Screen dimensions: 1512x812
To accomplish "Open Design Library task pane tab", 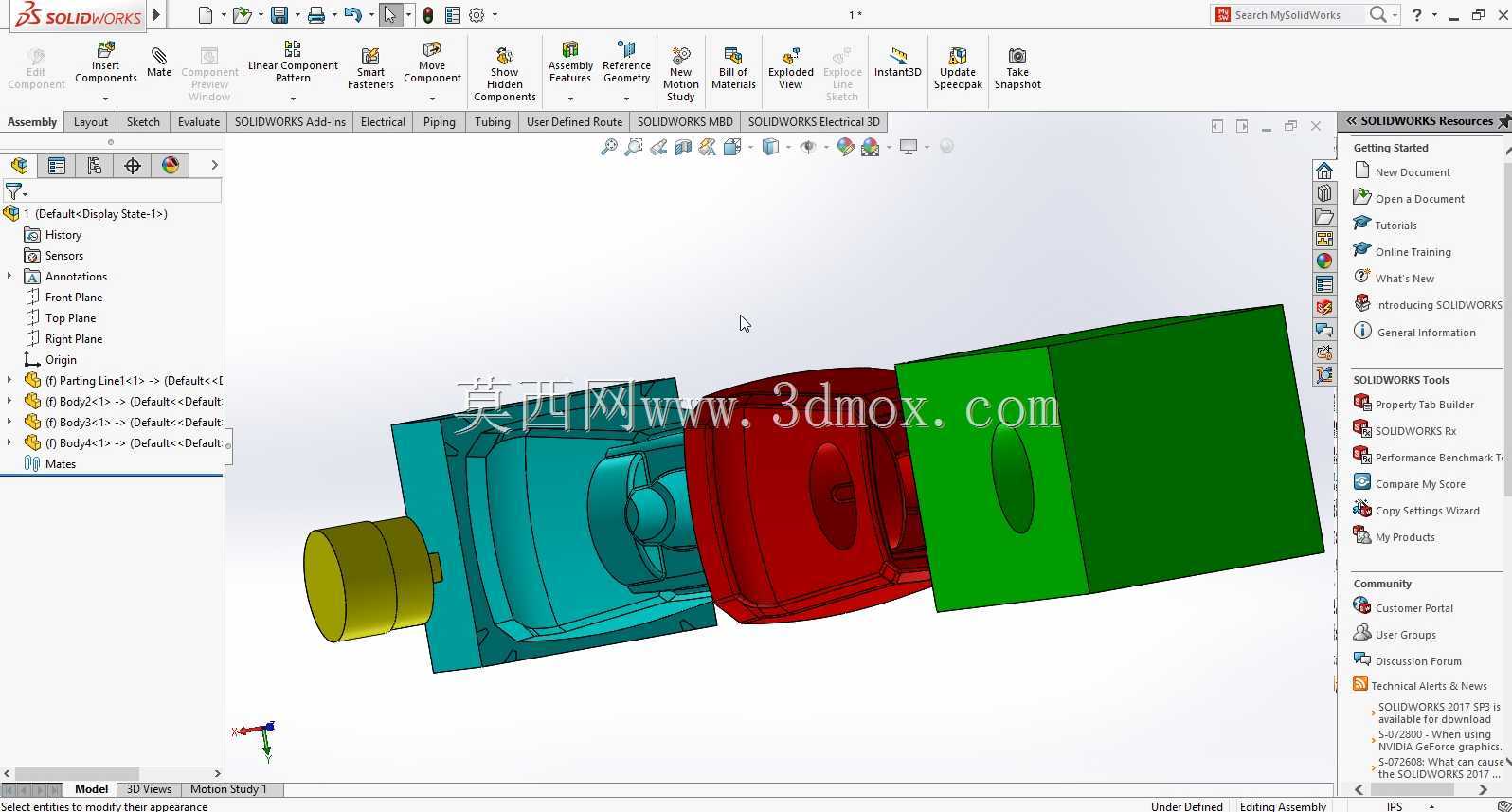I will coord(1324,193).
